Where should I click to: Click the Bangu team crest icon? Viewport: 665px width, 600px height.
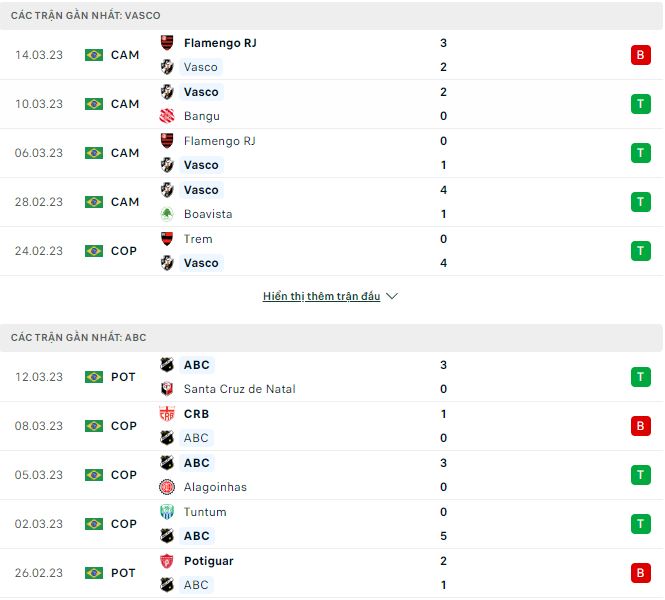pyautogui.click(x=167, y=116)
